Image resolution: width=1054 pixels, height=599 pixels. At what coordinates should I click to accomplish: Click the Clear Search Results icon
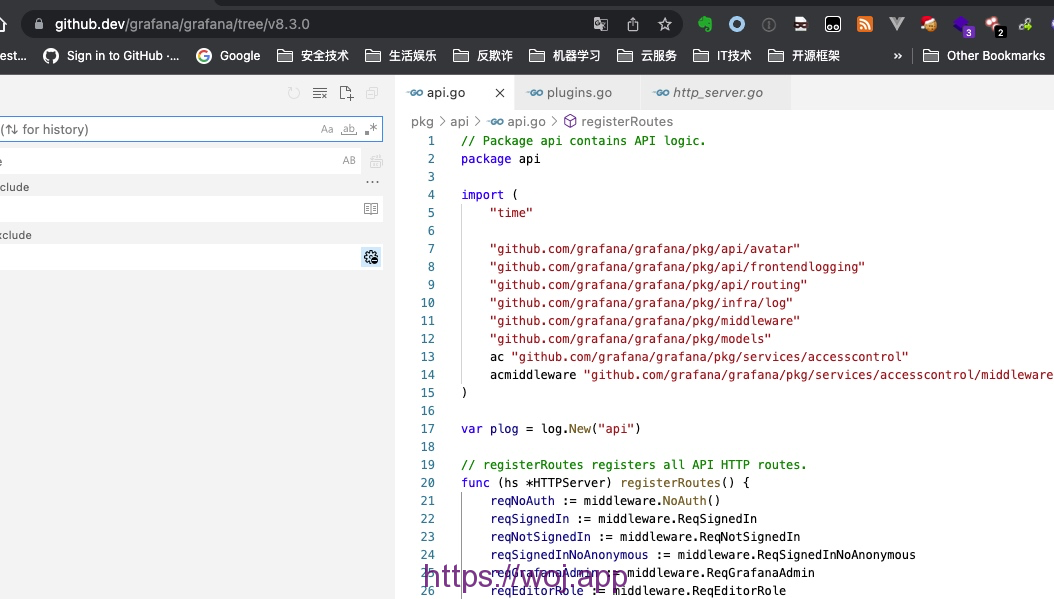click(x=320, y=93)
